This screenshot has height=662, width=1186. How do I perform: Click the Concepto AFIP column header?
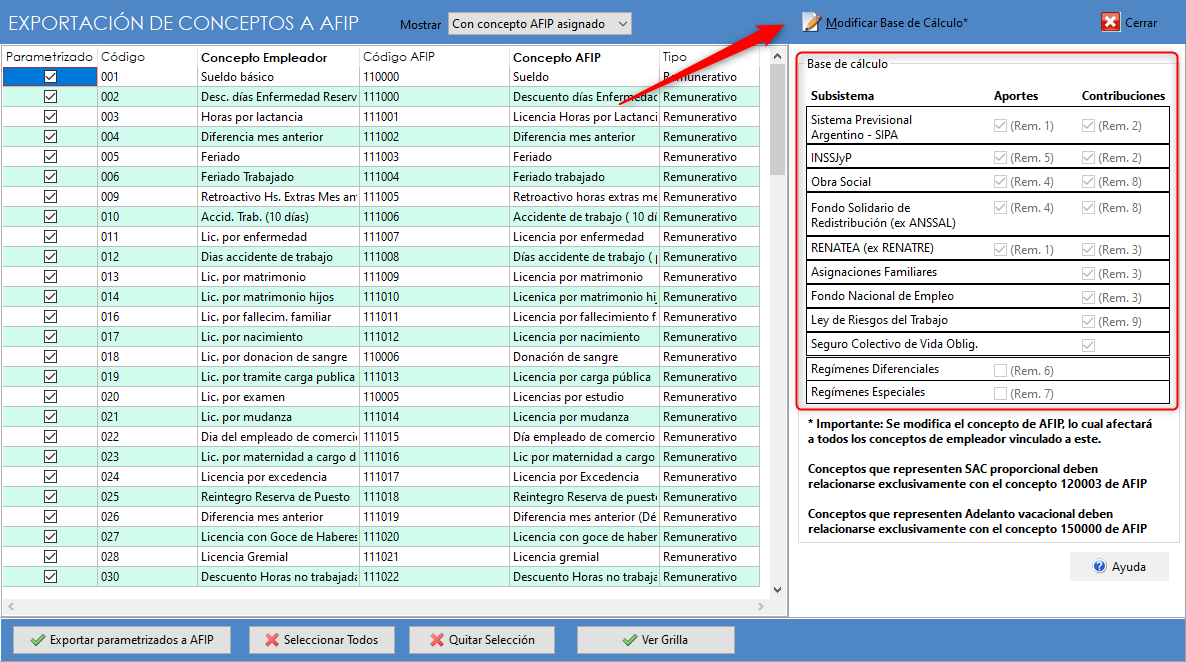click(x=585, y=57)
